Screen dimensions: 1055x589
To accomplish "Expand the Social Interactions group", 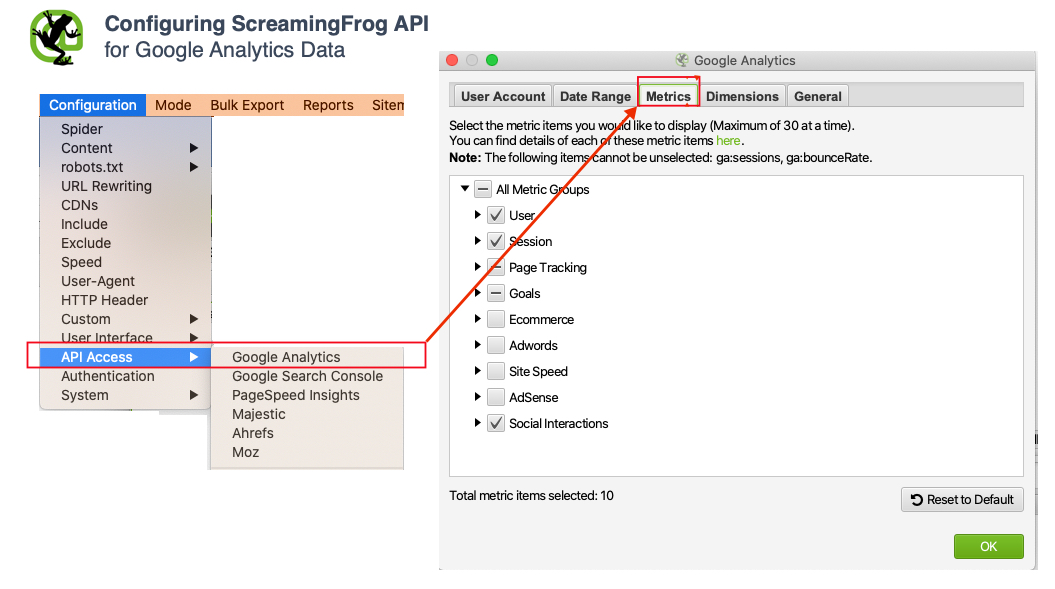I will pos(478,423).
